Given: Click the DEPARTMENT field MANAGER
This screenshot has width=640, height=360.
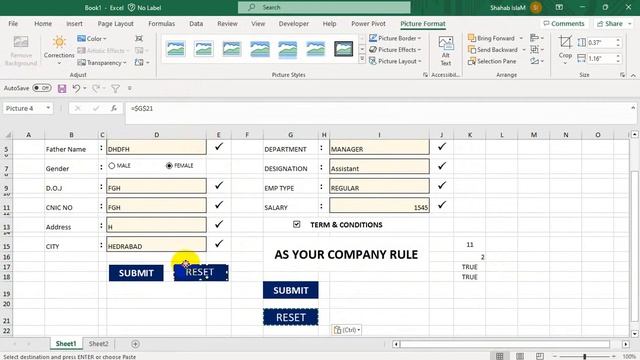Looking at the screenshot, I should (x=379, y=147).
